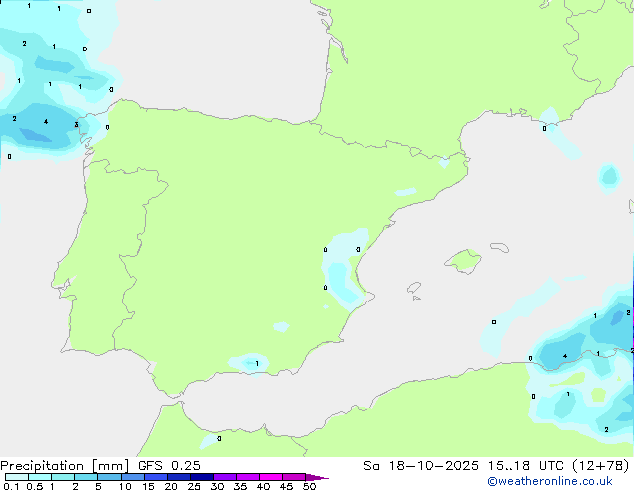Click the "15..18 UTC" time range
The height and width of the screenshot is (490, 634).
[526, 466]
